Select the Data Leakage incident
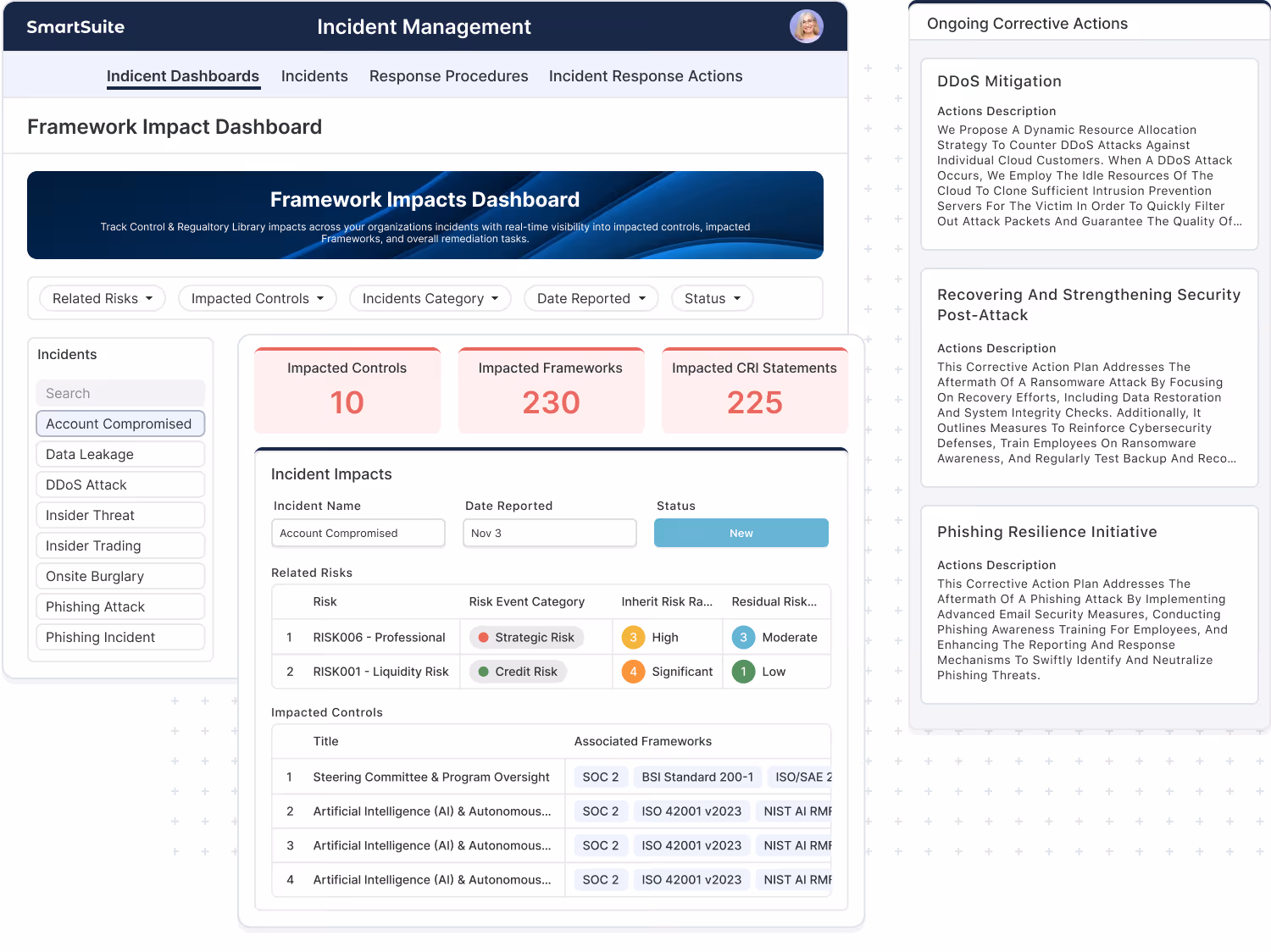The image size is (1271, 952). 120,454
